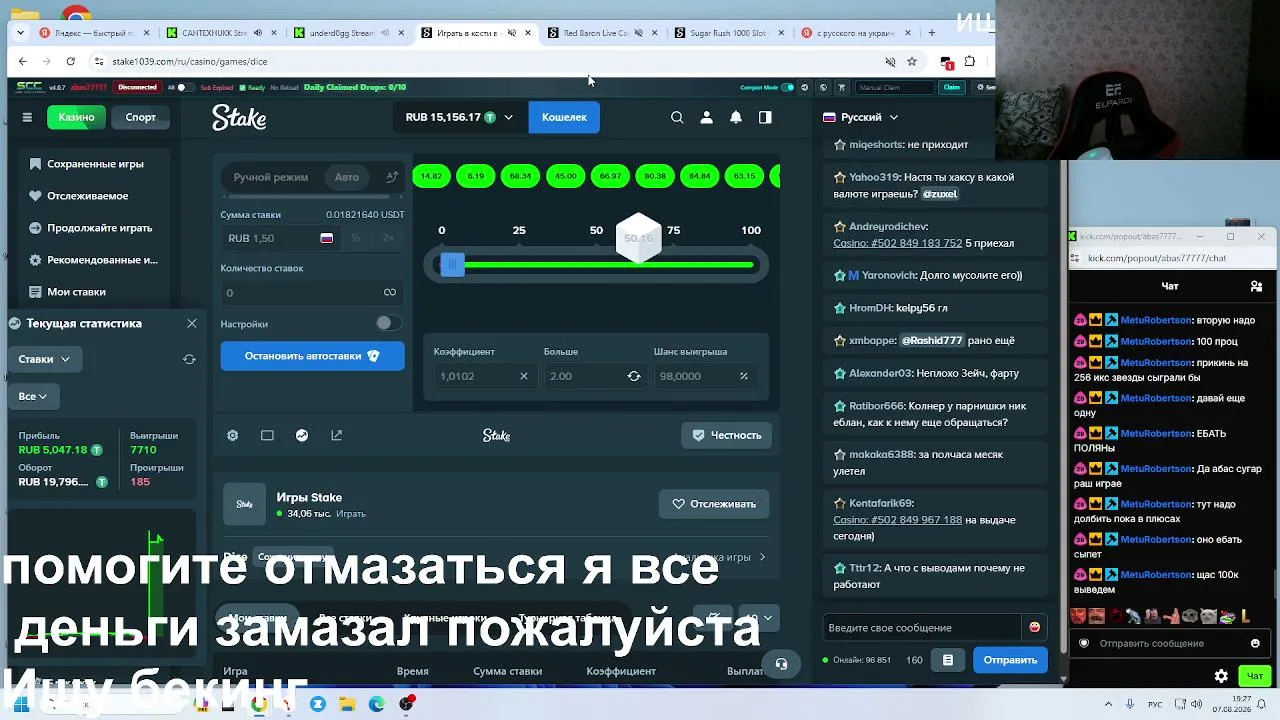The height and width of the screenshot is (720, 1280).
Task: Bookmark this page with the star
Action: point(911,61)
